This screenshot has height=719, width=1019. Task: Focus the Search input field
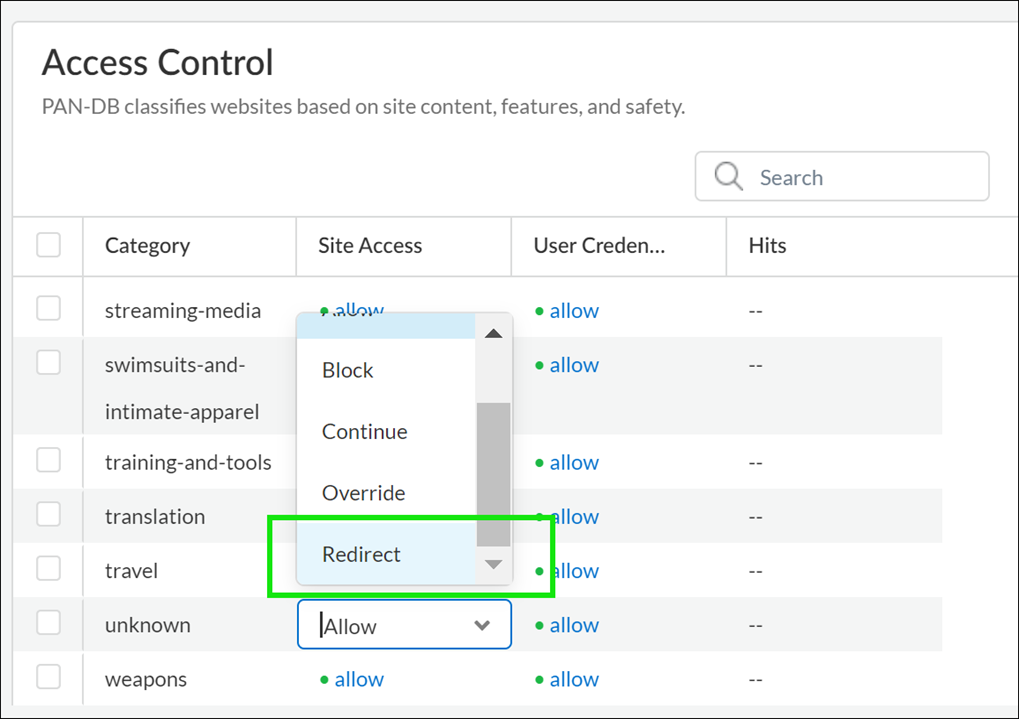click(x=842, y=176)
